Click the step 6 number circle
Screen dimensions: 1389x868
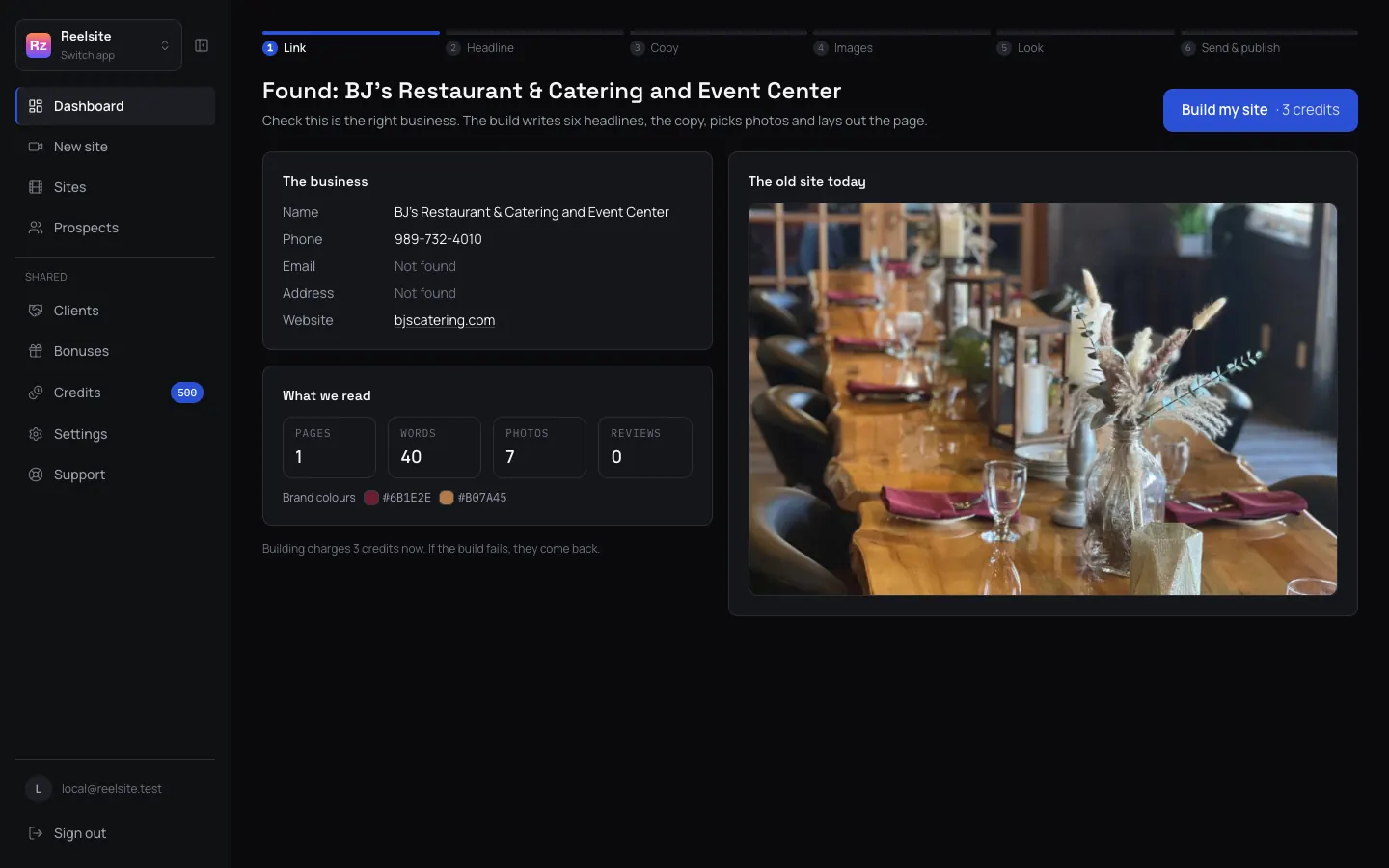pyautogui.click(x=1188, y=48)
